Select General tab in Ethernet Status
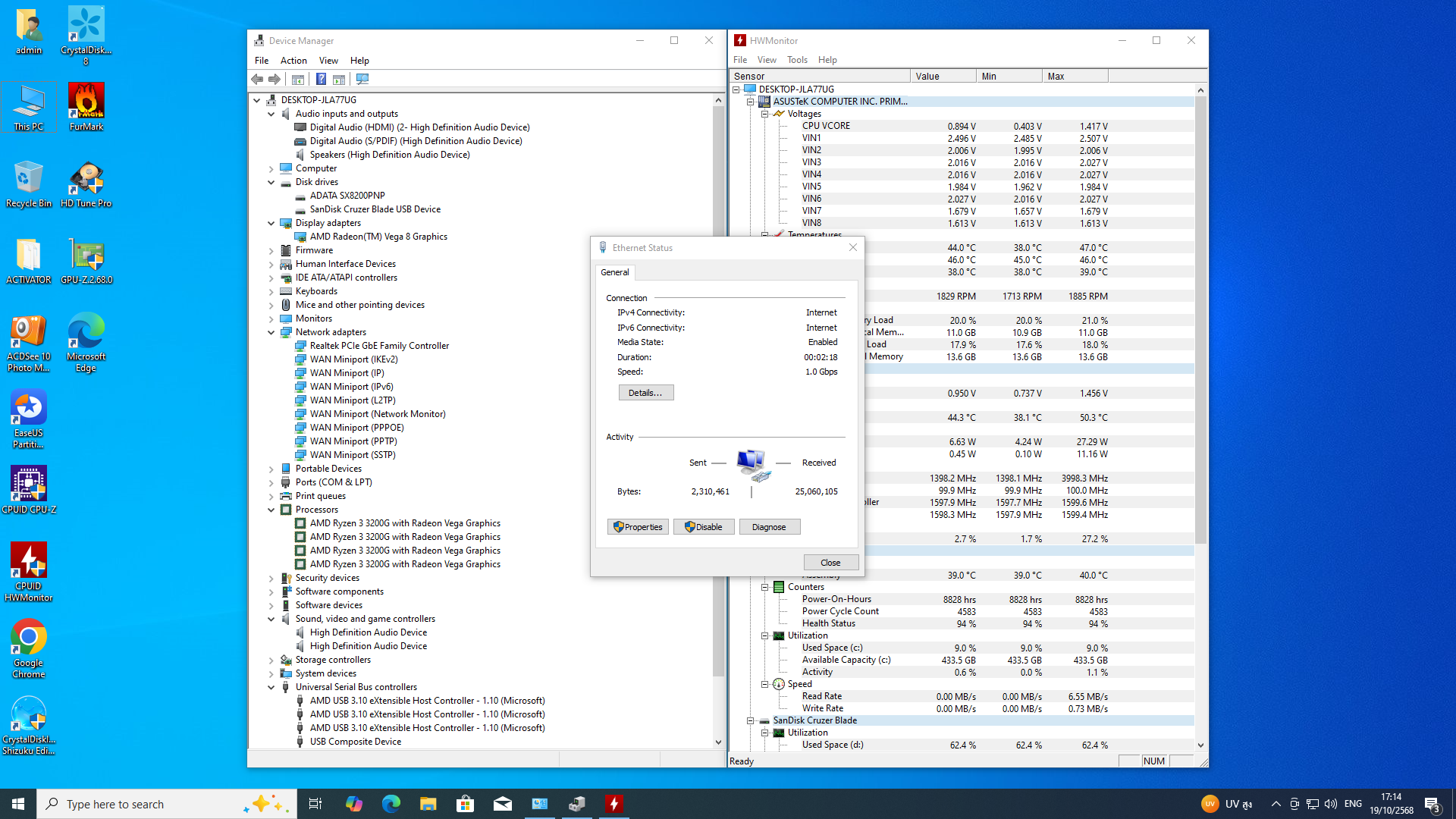Viewport: 1456px width, 819px height. tap(614, 272)
